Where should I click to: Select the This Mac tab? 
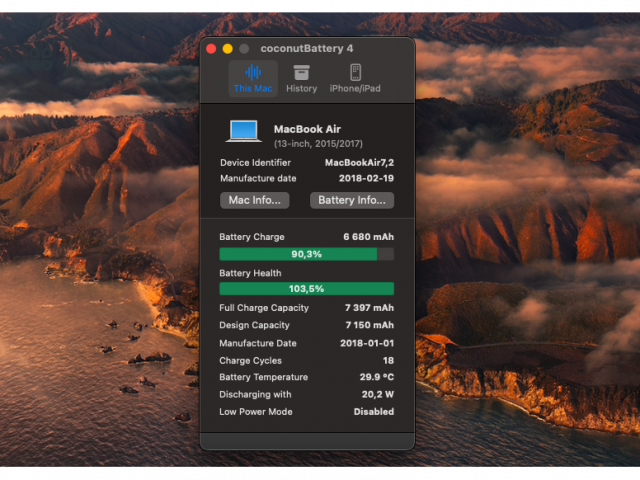pyautogui.click(x=253, y=79)
